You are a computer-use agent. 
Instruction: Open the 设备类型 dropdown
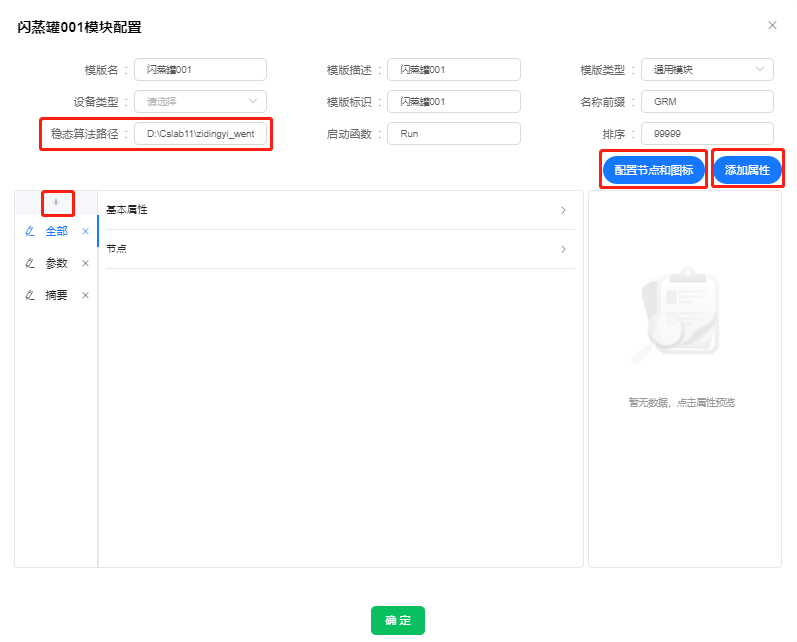[200, 101]
